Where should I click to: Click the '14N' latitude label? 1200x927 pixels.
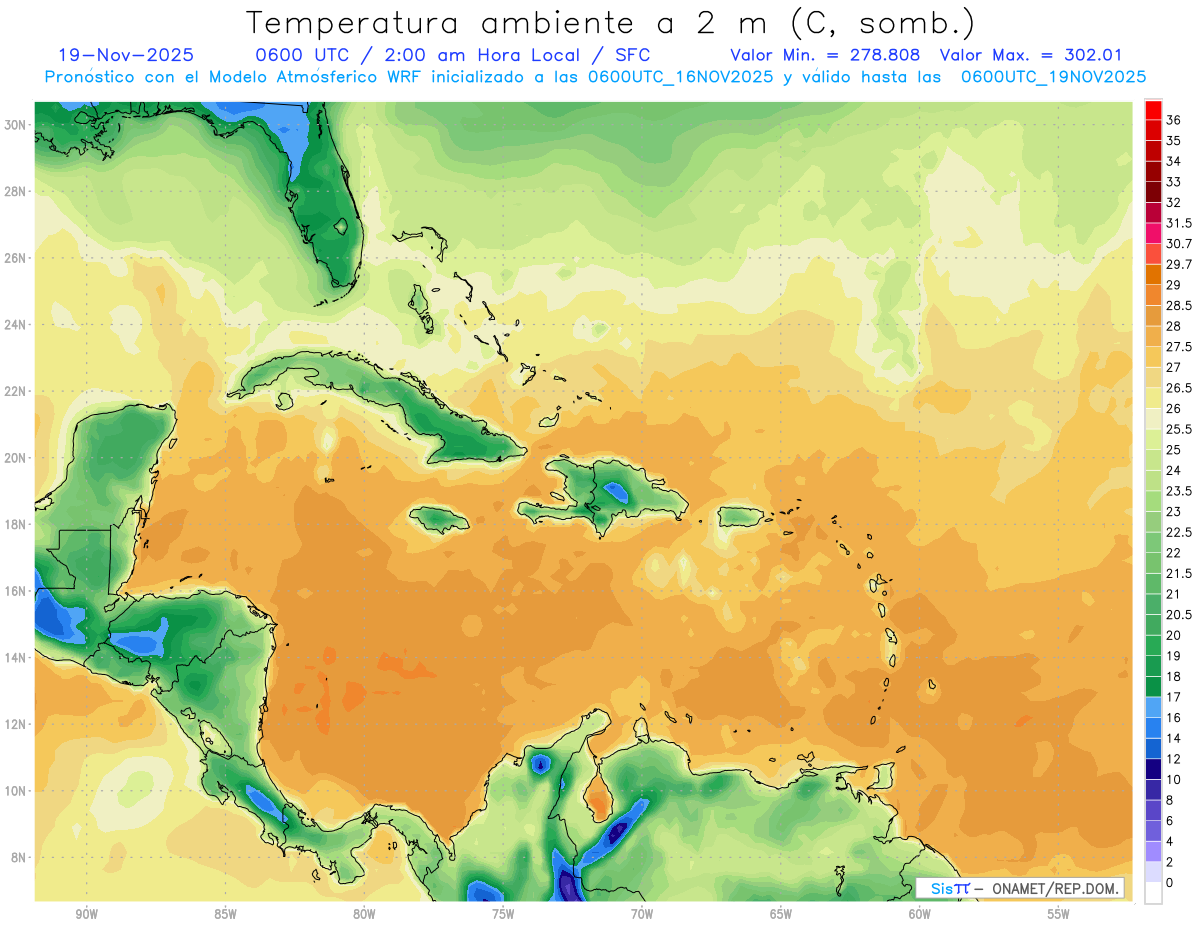pos(15,657)
